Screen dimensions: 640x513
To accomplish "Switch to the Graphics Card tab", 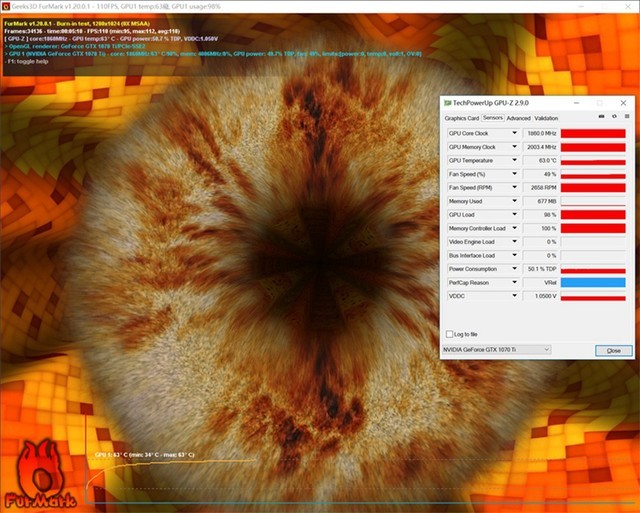I will pyautogui.click(x=462, y=118).
